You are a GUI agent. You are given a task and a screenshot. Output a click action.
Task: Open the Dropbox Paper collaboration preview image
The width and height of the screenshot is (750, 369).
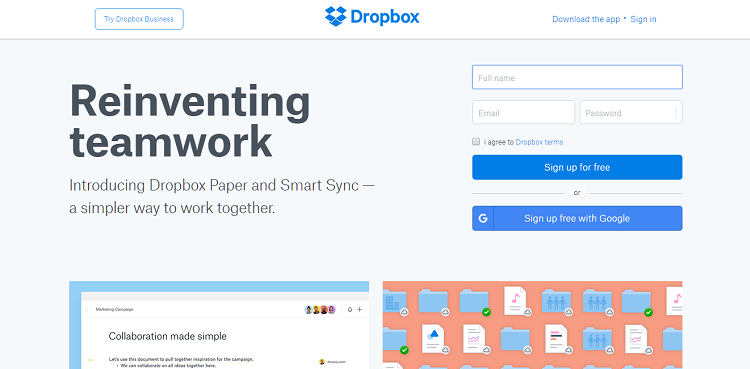(219, 325)
